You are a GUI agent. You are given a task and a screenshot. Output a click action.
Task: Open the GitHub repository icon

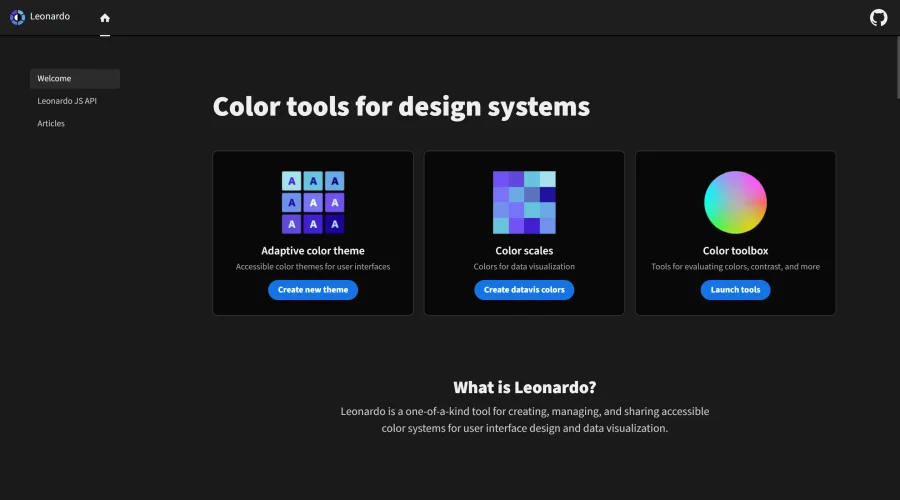coord(878,17)
